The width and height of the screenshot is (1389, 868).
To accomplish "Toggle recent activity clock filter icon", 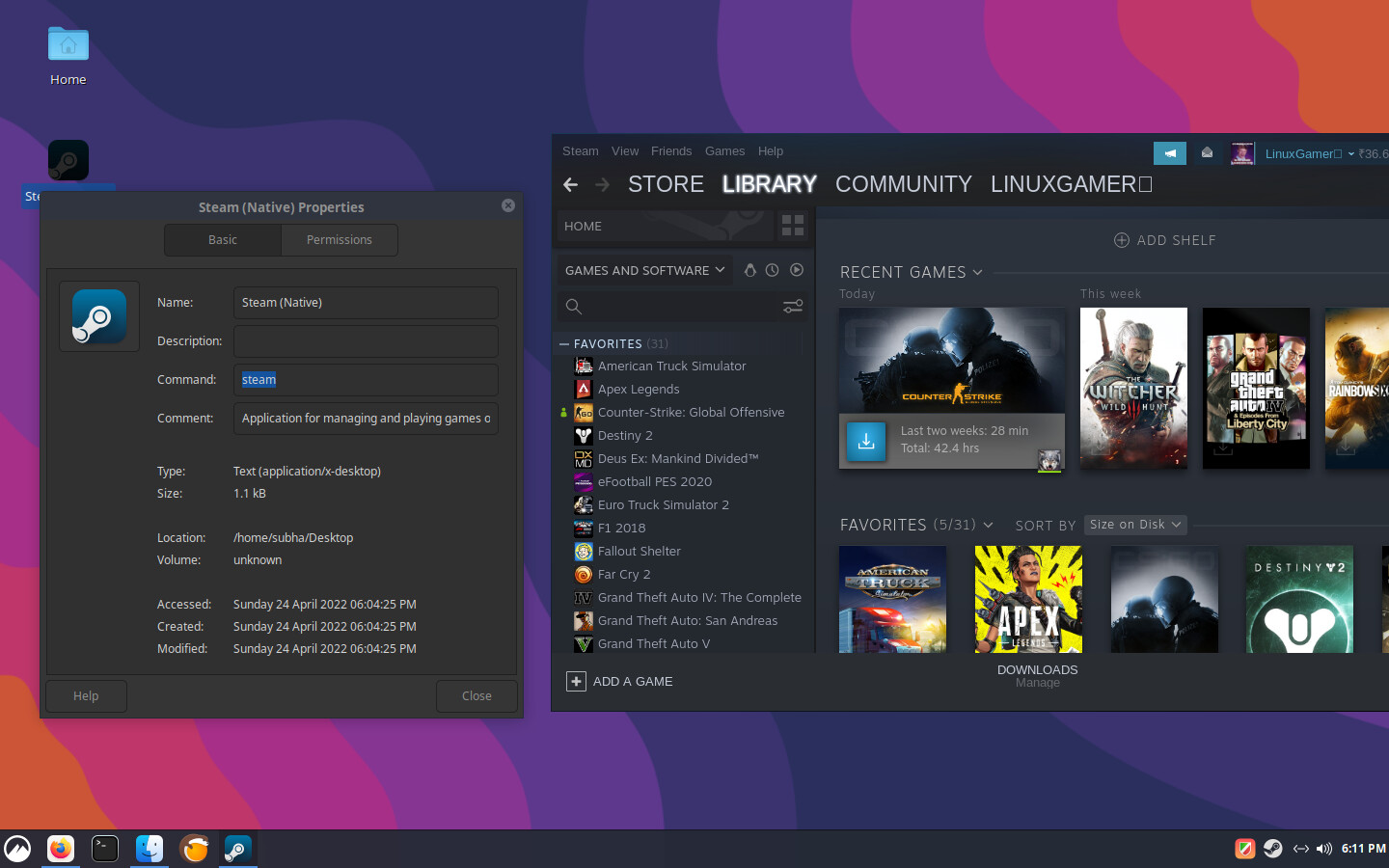I will [x=773, y=270].
